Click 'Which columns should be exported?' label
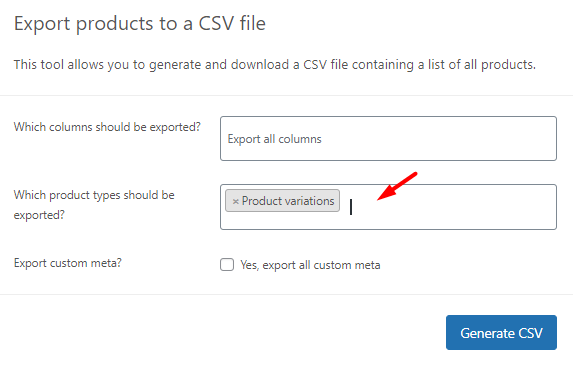Screen dimensions: 573x368 coord(107,127)
